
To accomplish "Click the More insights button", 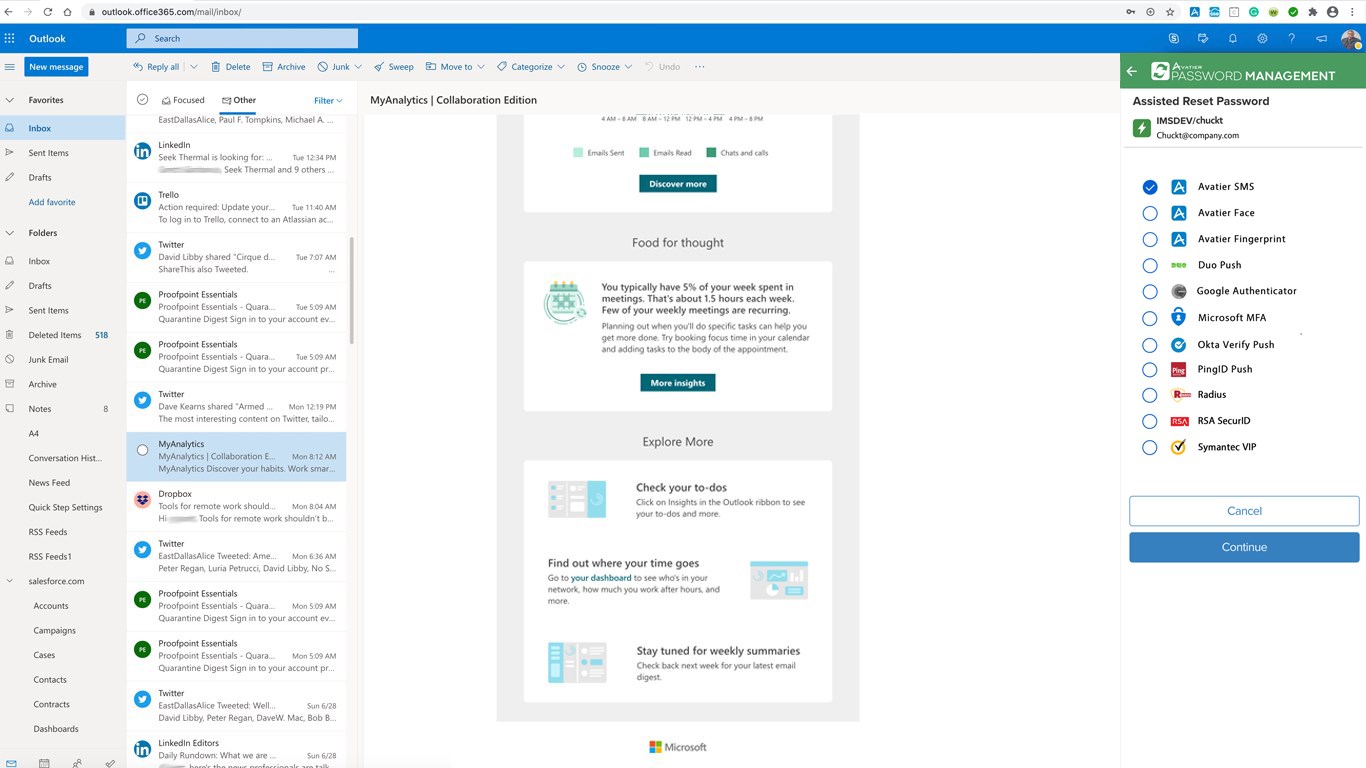I will coord(678,383).
